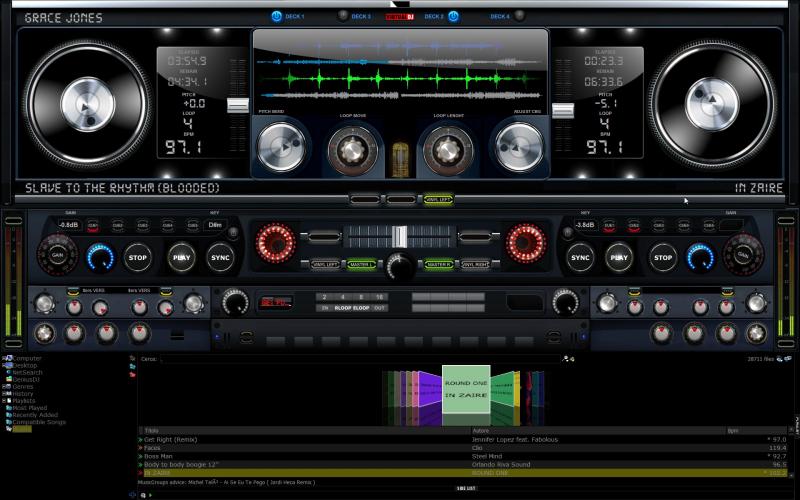Screen dimensions: 800x500
Task: Toggle the Deck 1 power button
Action: (277, 16)
